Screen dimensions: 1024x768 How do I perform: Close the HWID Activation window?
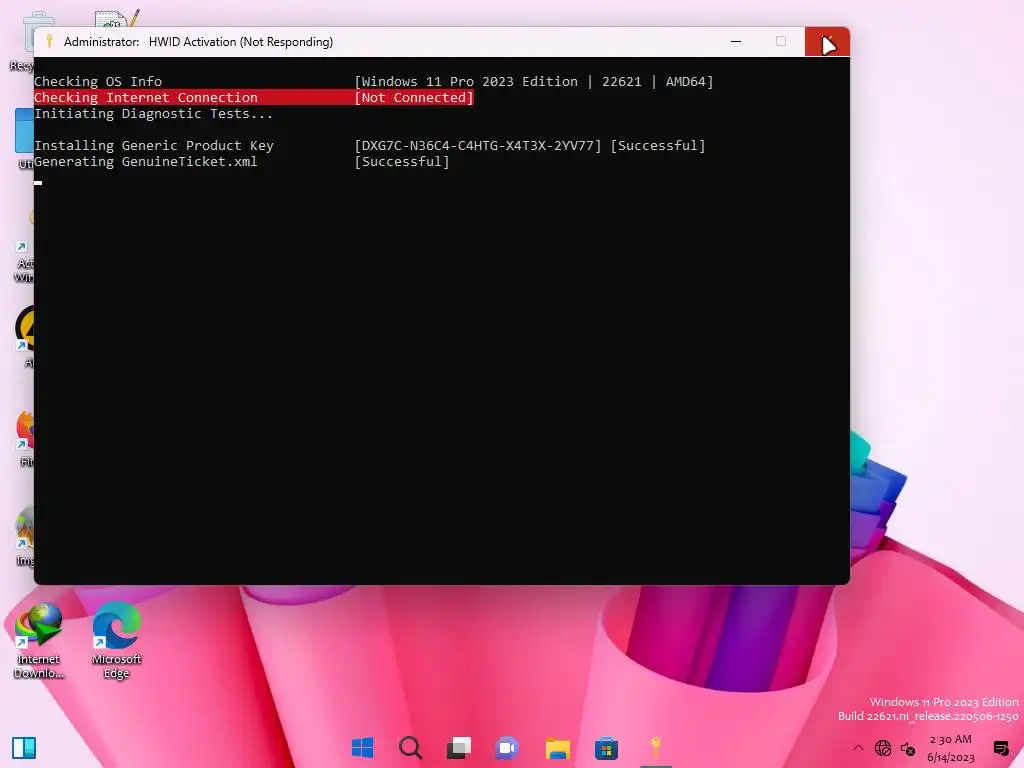point(827,41)
